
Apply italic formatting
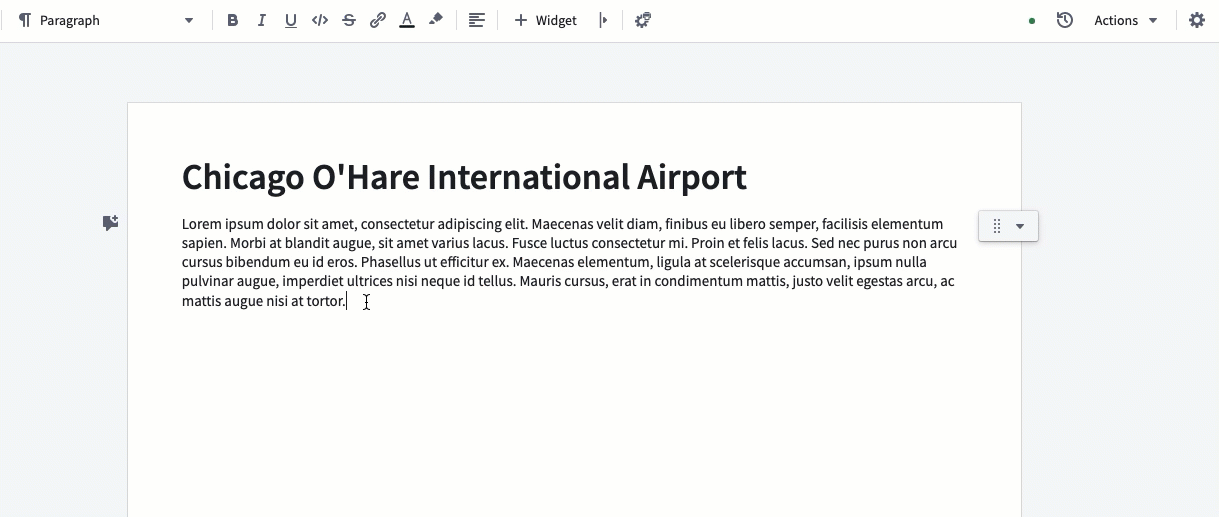pos(262,20)
